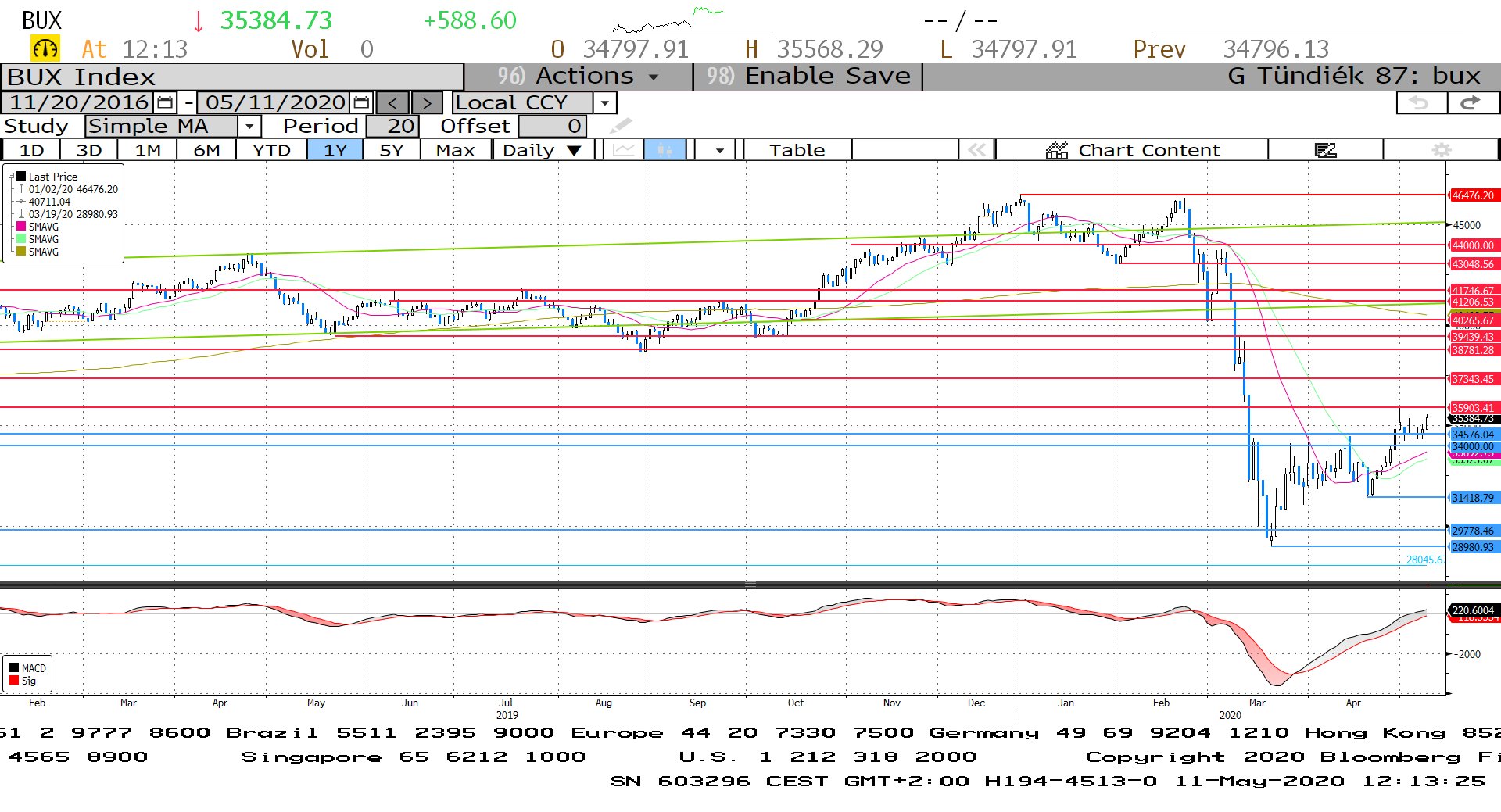Click low legend entry 03/19/20 28980.93
The image size is (1501, 812).
73,214
